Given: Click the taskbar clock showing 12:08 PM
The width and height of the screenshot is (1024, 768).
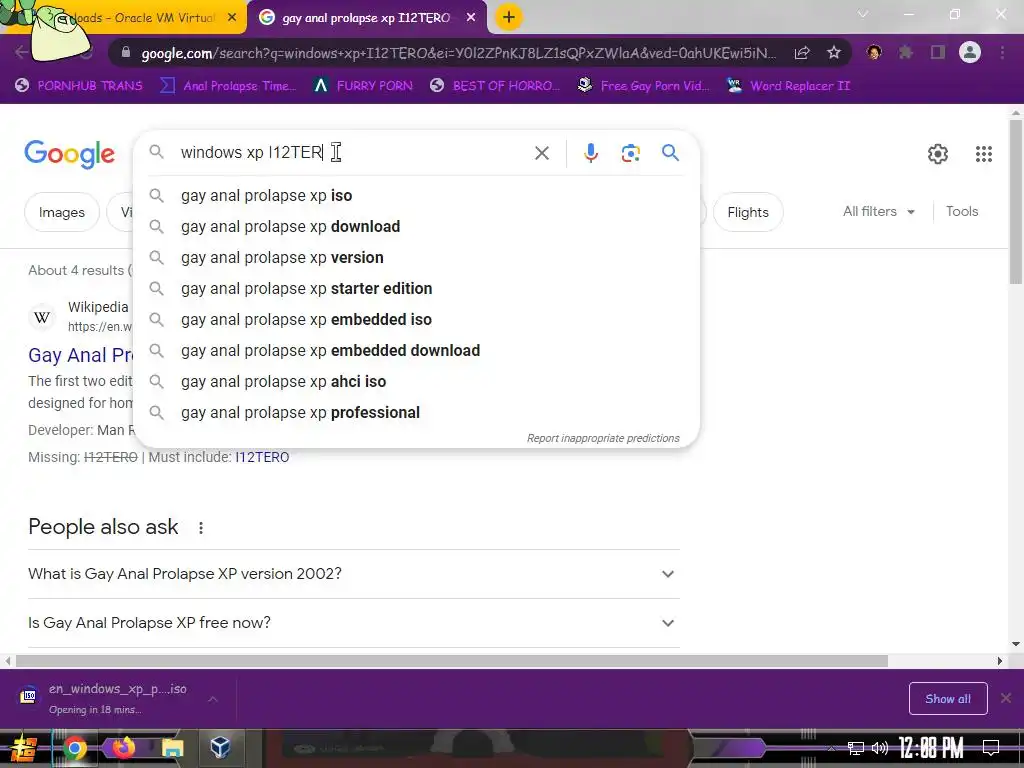Looking at the screenshot, I should [x=931, y=748].
